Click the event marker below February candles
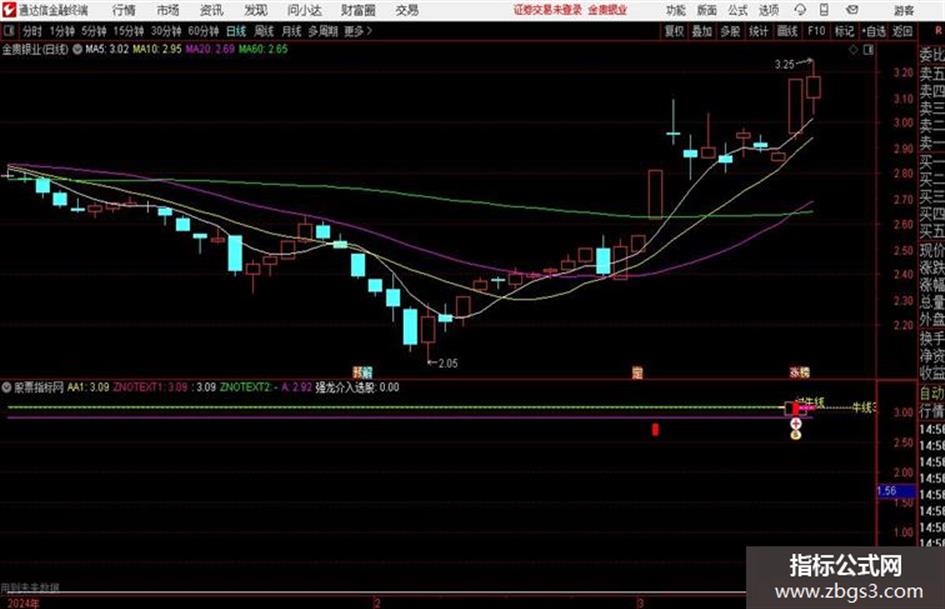Image resolution: width=945 pixels, height=609 pixels. coord(362,371)
